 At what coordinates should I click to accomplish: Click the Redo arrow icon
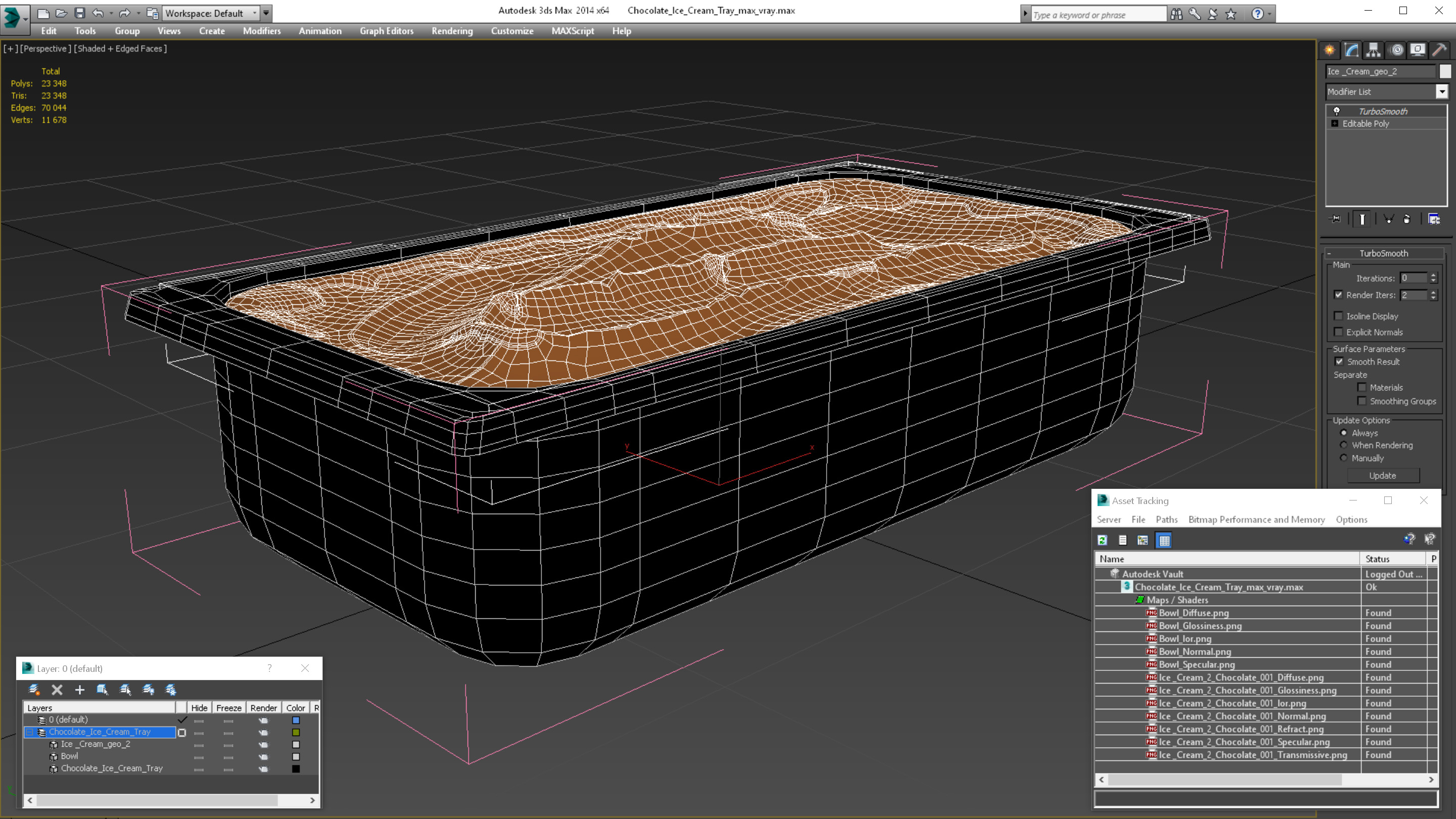point(124,13)
